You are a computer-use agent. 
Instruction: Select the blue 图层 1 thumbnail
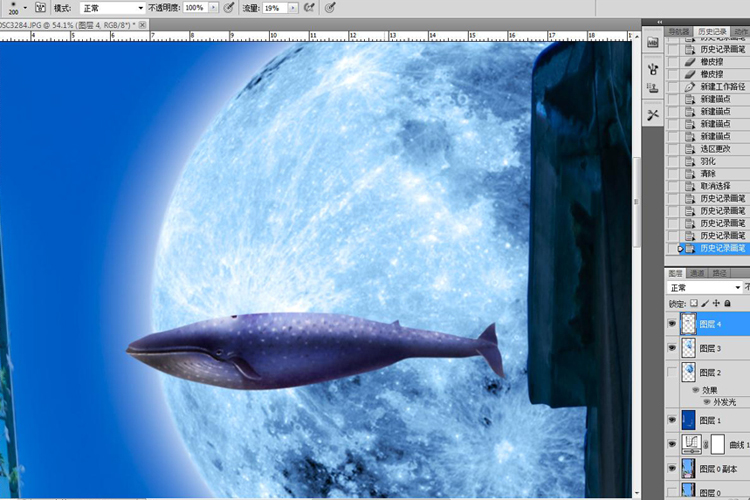click(688, 420)
